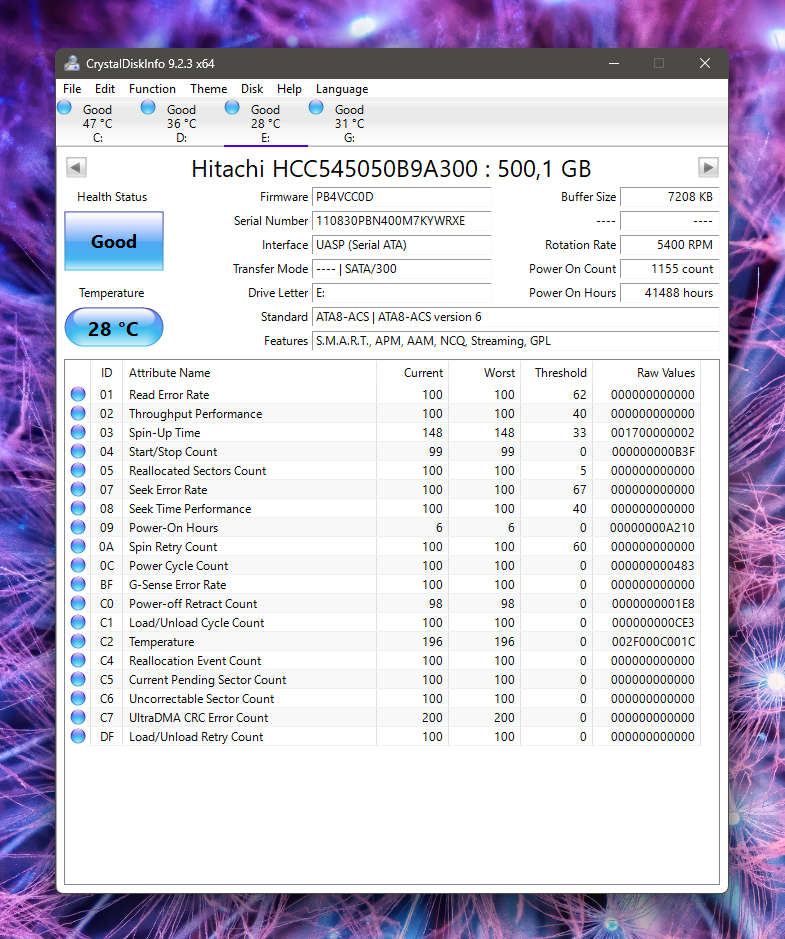Select the UltraDMA CRC Error Count text
This screenshot has width=785, height=939.
(x=199, y=717)
